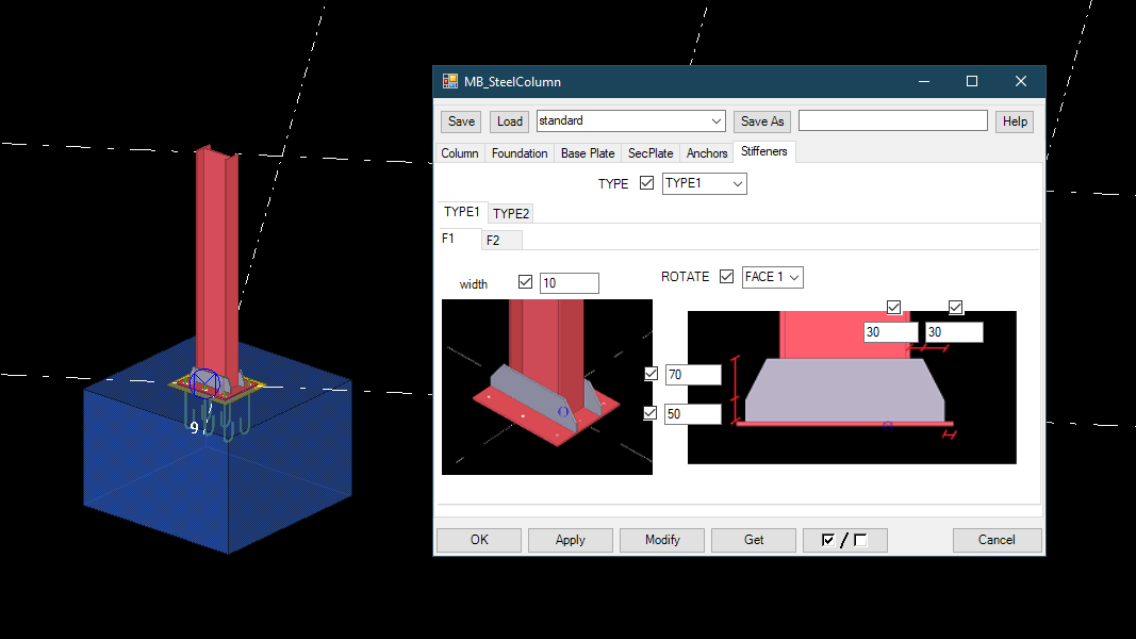Disable the ROTATE checkbox
Screen dimensions: 1136x639
[726, 276]
